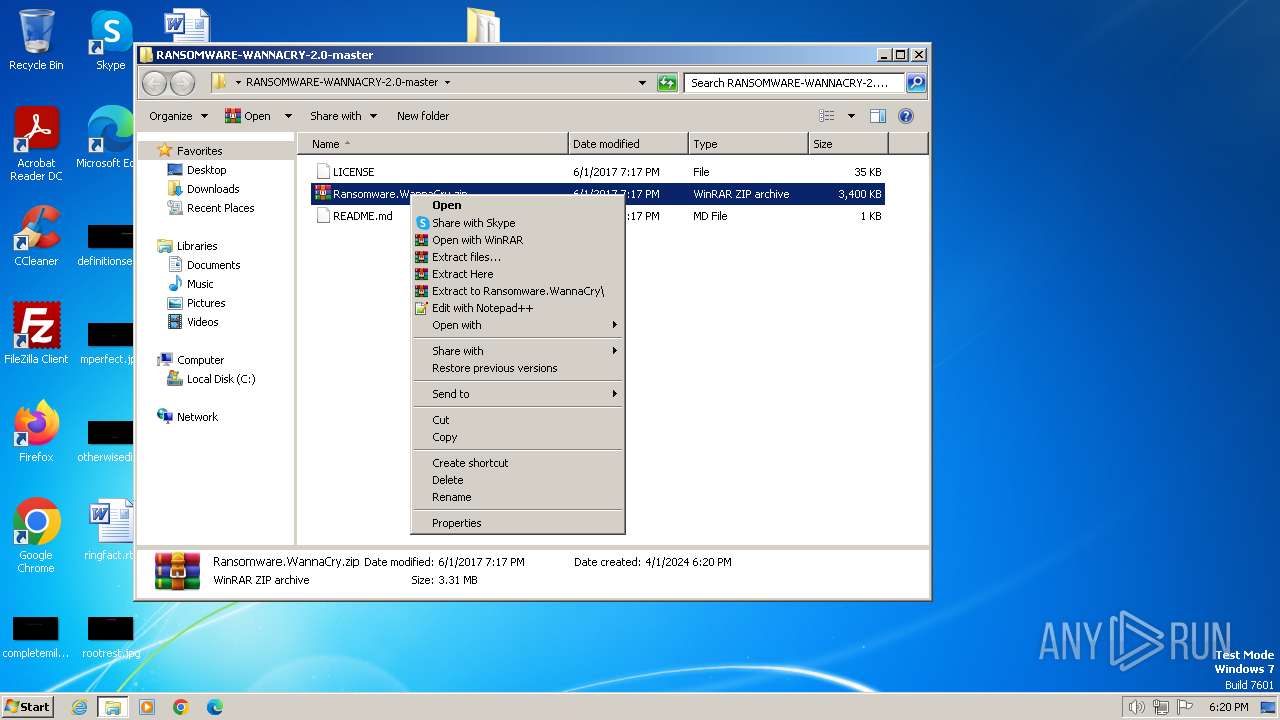Go to Downloads in navigation pane
Screen dimensions: 1280x720
pyautogui.click(x=213, y=189)
